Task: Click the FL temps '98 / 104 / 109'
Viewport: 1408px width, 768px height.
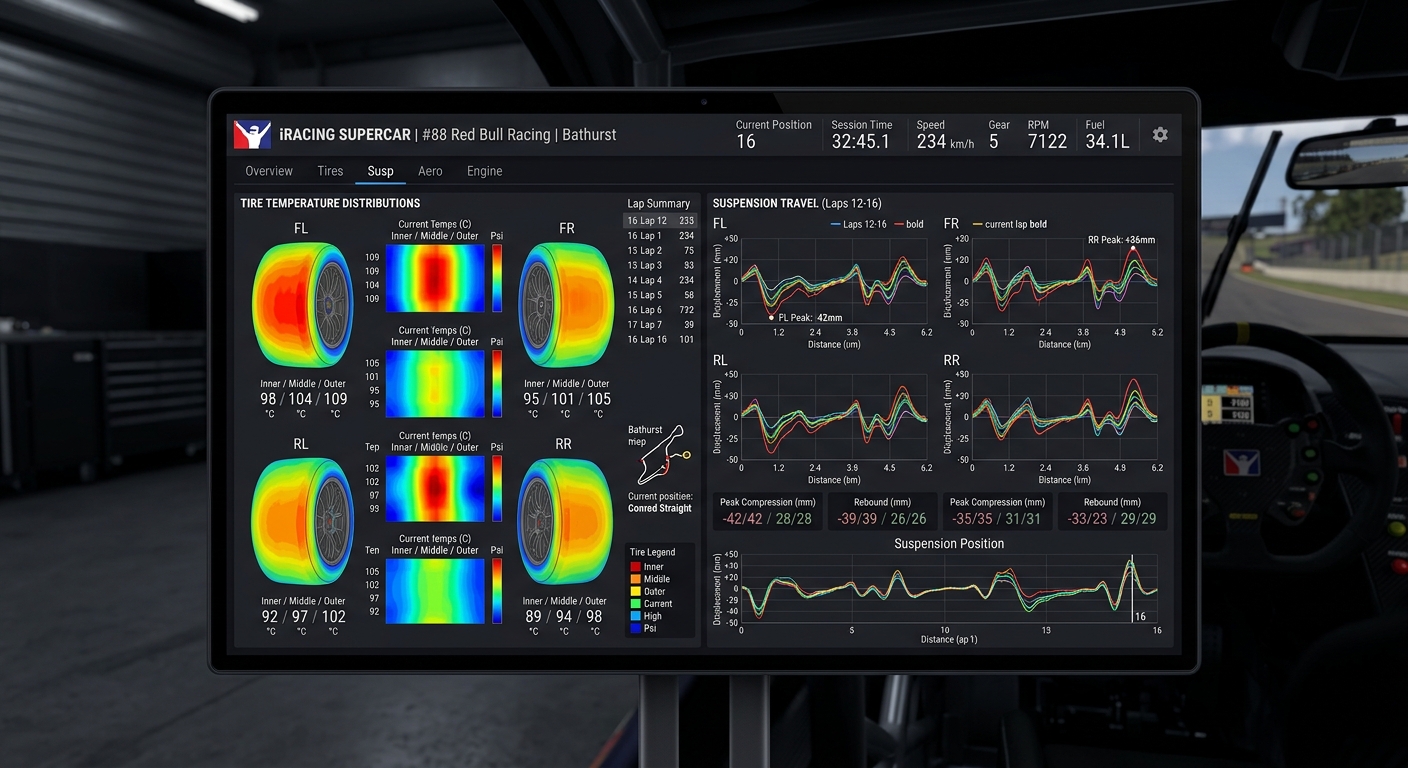Action: [x=303, y=398]
